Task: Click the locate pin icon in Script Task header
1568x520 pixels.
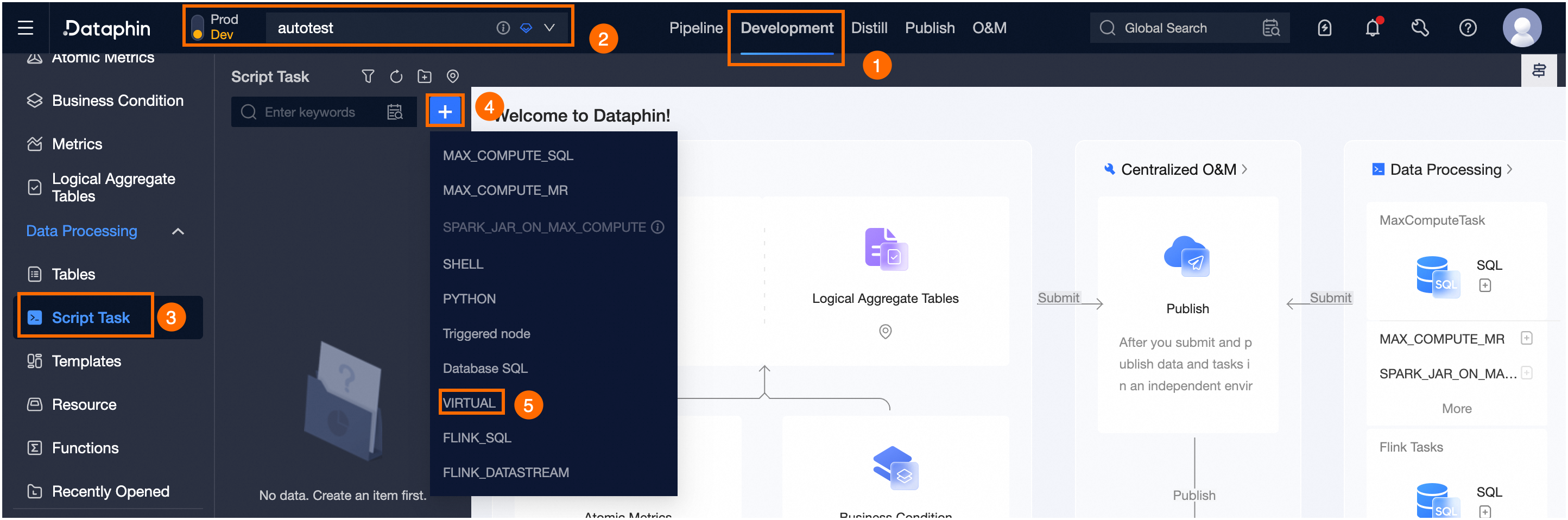Action: (452, 76)
